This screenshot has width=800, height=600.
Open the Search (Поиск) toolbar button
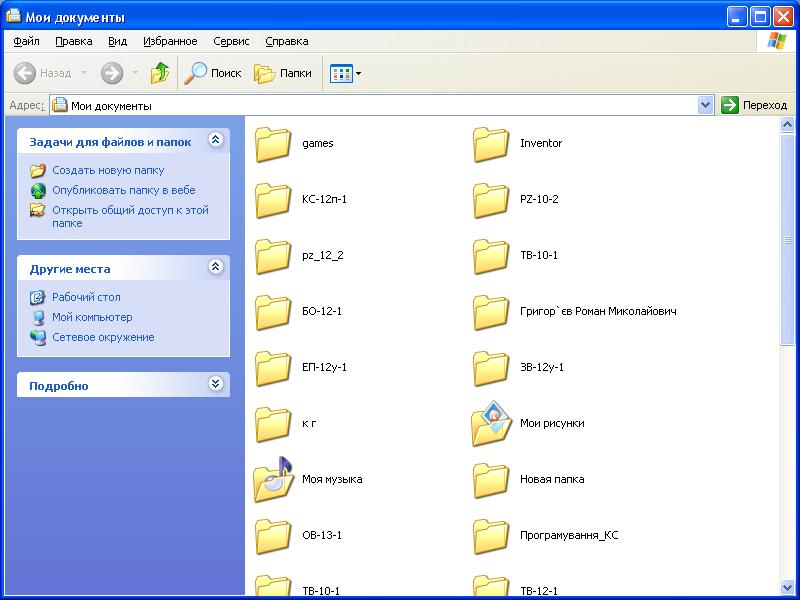[212, 73]
